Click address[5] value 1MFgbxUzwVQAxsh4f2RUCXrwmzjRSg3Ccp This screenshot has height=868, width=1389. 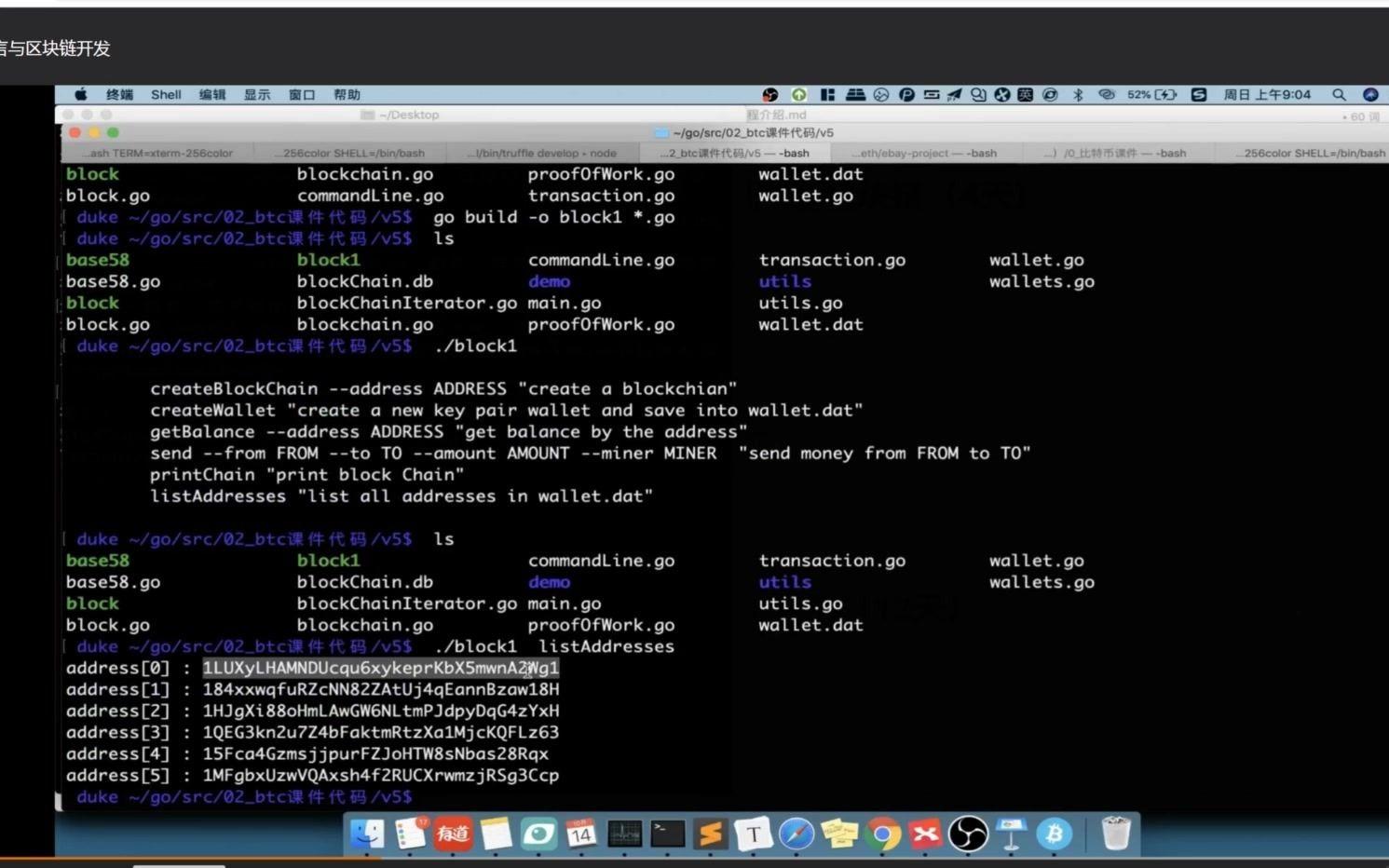click(x=381, y=775)
